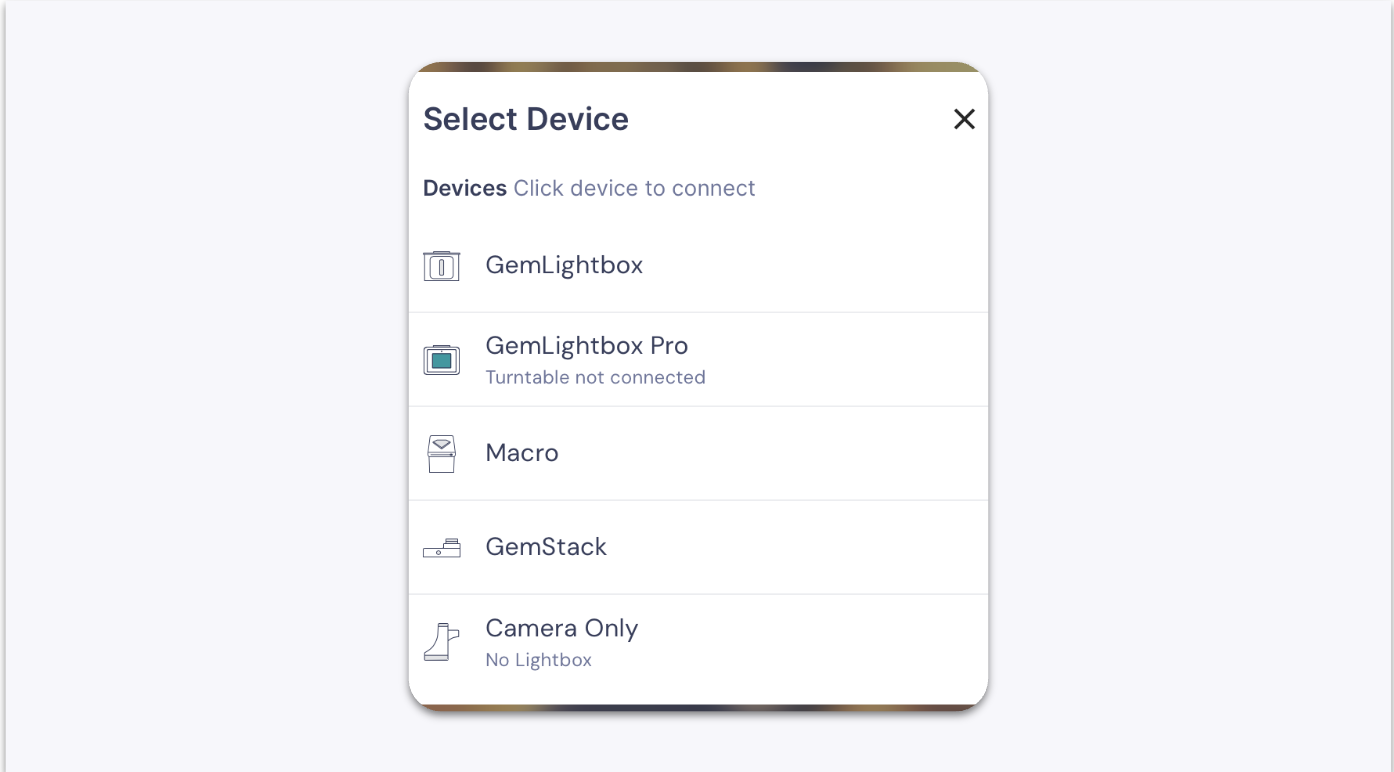
Task: Click the blurred strip under Camera Only row
Action: (x=698, y=708)
